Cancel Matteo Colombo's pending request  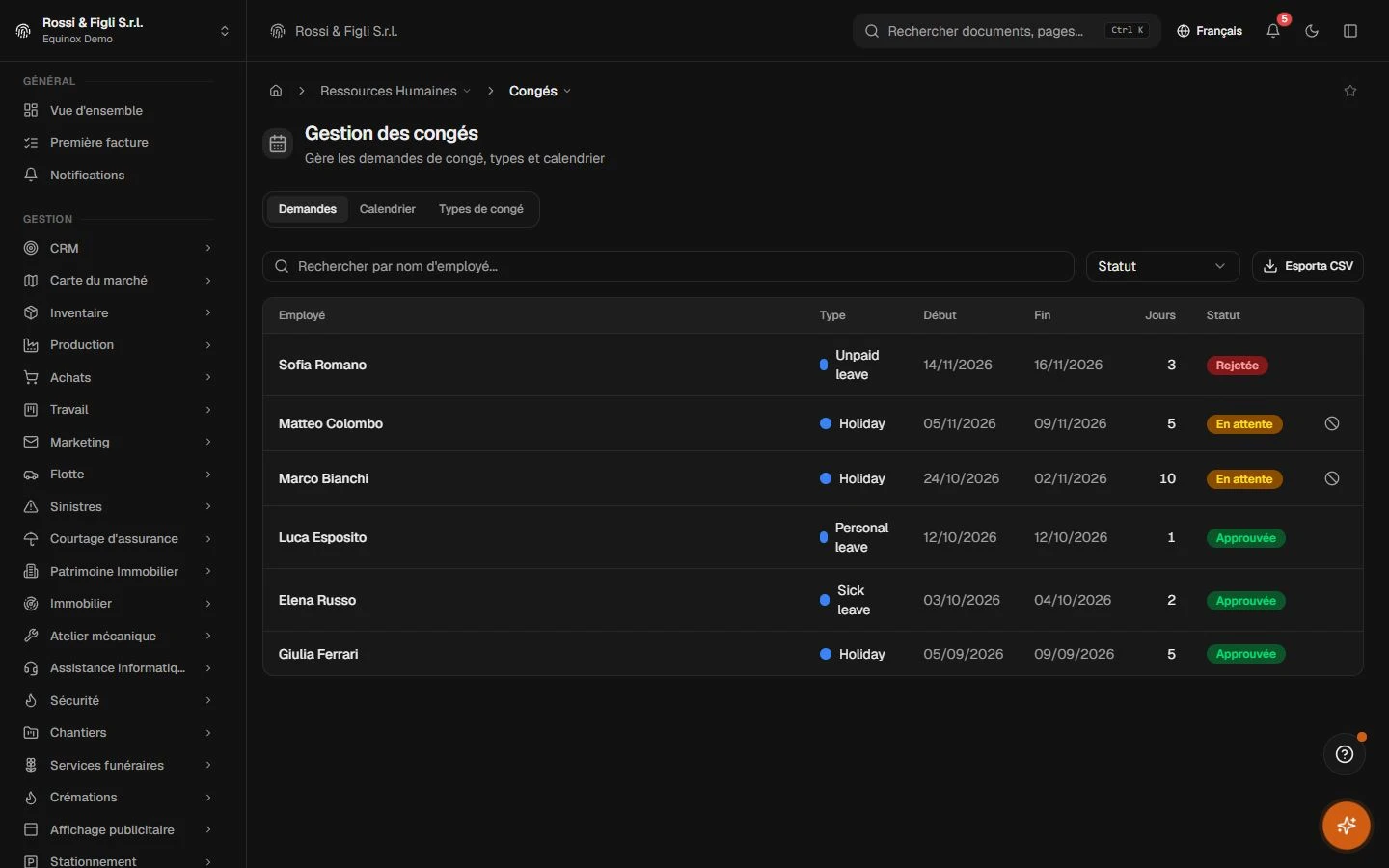[1332, 423]
